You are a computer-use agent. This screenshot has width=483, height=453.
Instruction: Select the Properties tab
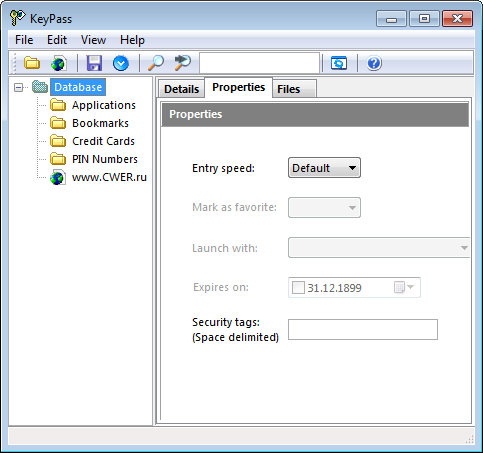(x=239, y=87)
